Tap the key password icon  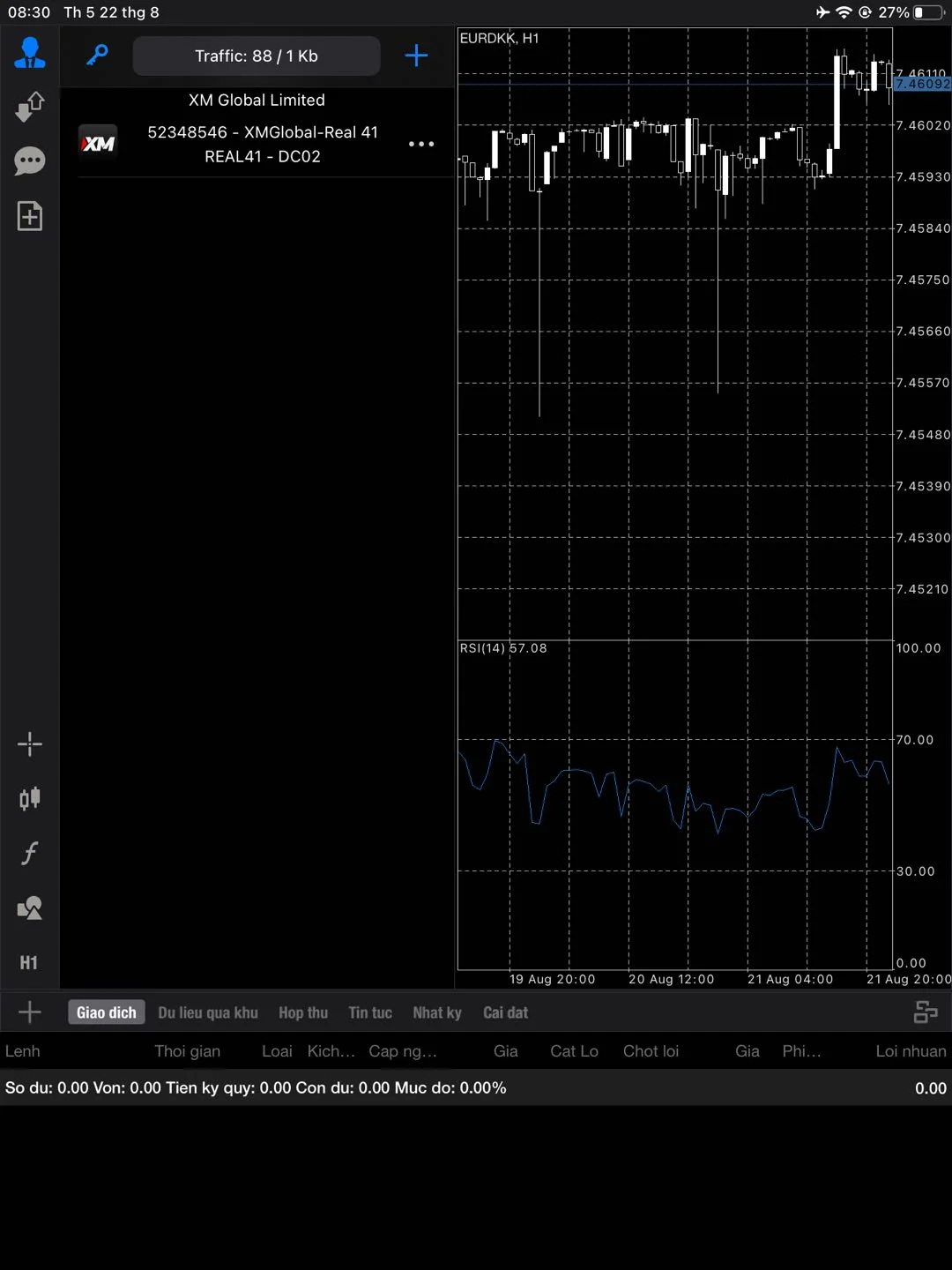click(x=97, y=56)
